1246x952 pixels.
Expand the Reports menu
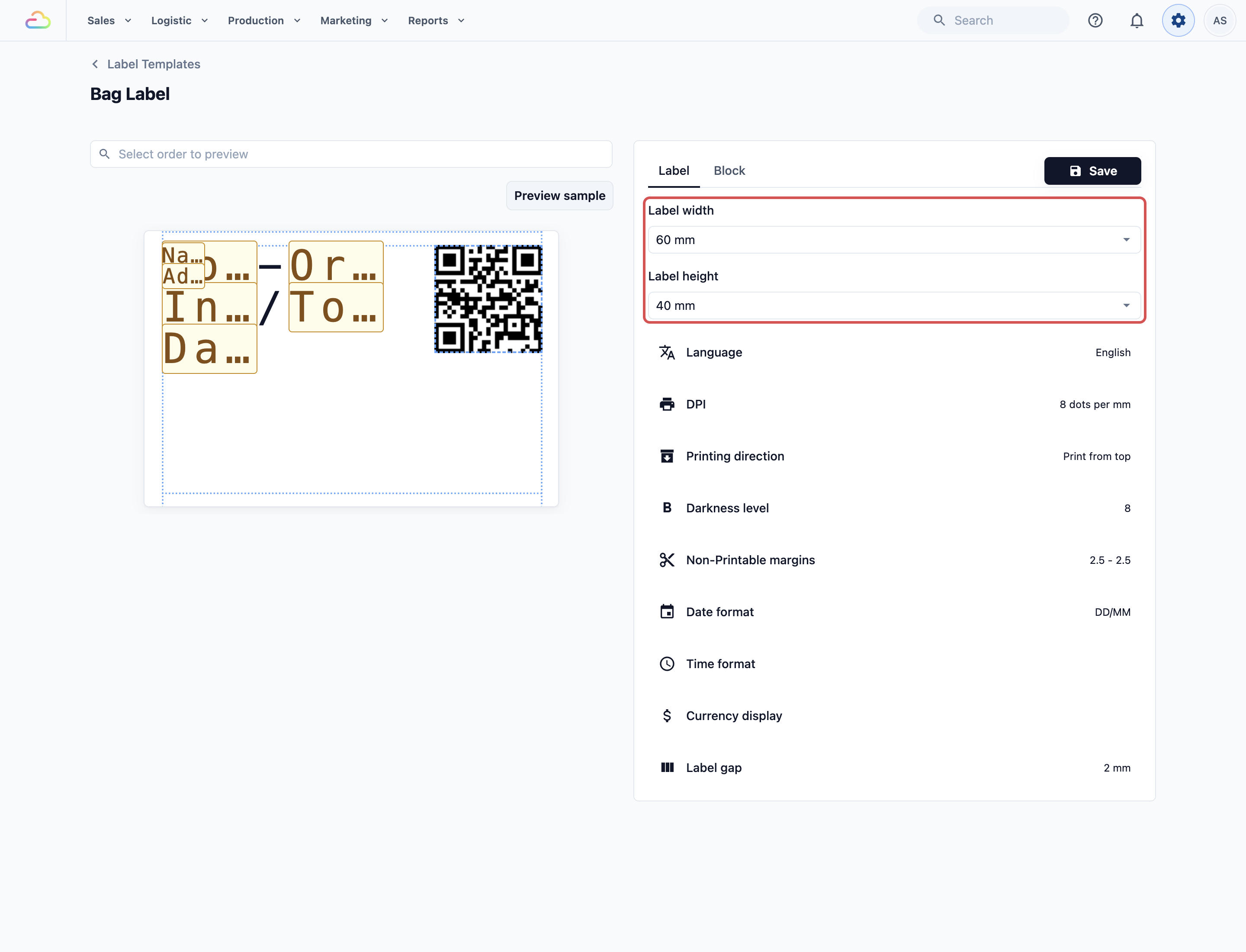(x=436, y=20)
